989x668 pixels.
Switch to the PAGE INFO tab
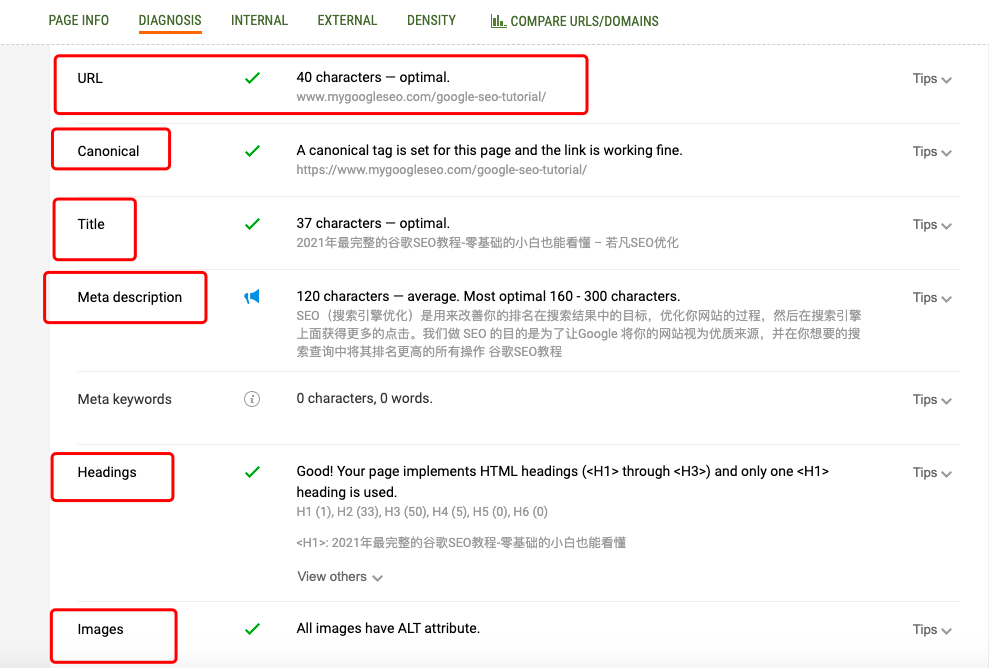pyautogui.click(x=78, y=20)
